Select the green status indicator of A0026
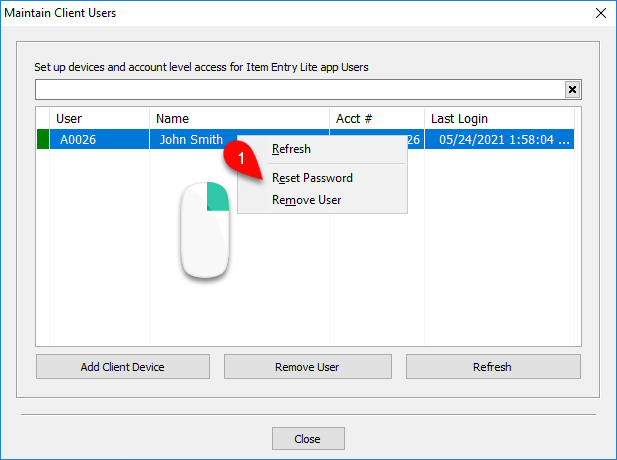The width and height of the screenshot is (617, 460). point(43,139)
